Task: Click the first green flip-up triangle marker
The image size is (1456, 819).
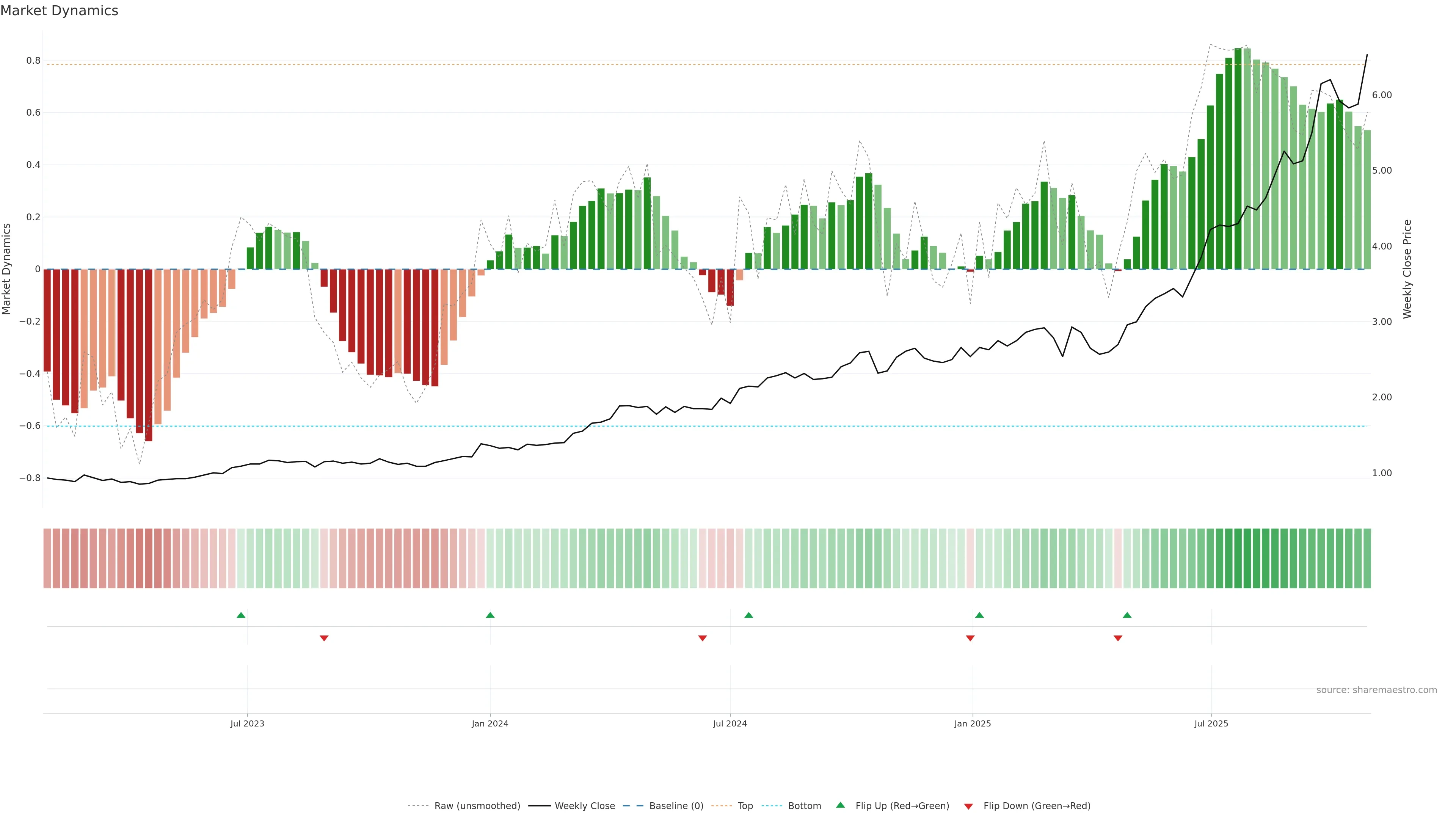Action: 241,615
